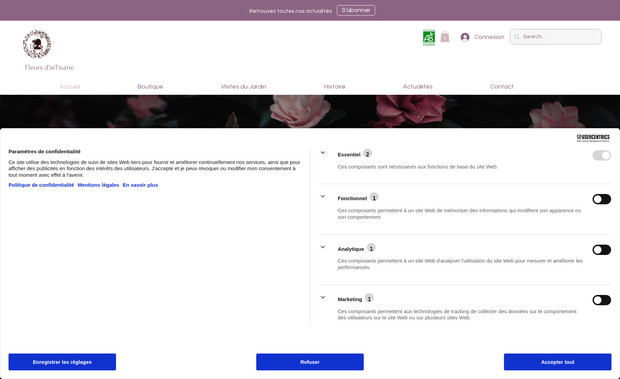
Task: Click the S'abonner button in top banner
Action: pos(356,10)
